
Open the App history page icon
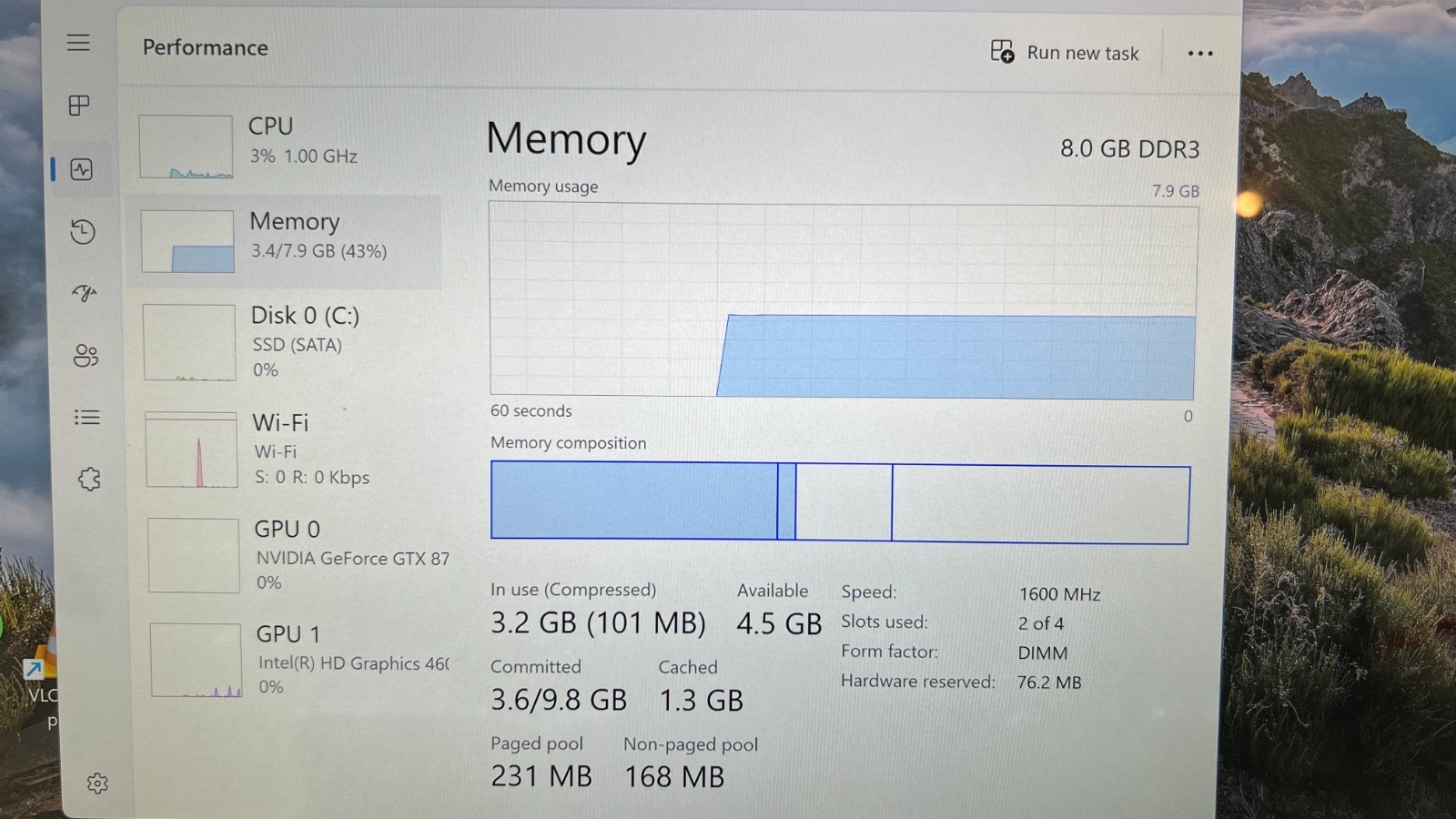coord(83,231)
